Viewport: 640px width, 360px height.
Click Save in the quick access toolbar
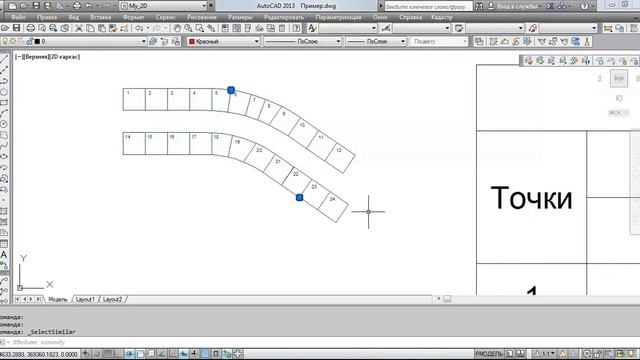(x=36, y=6)
